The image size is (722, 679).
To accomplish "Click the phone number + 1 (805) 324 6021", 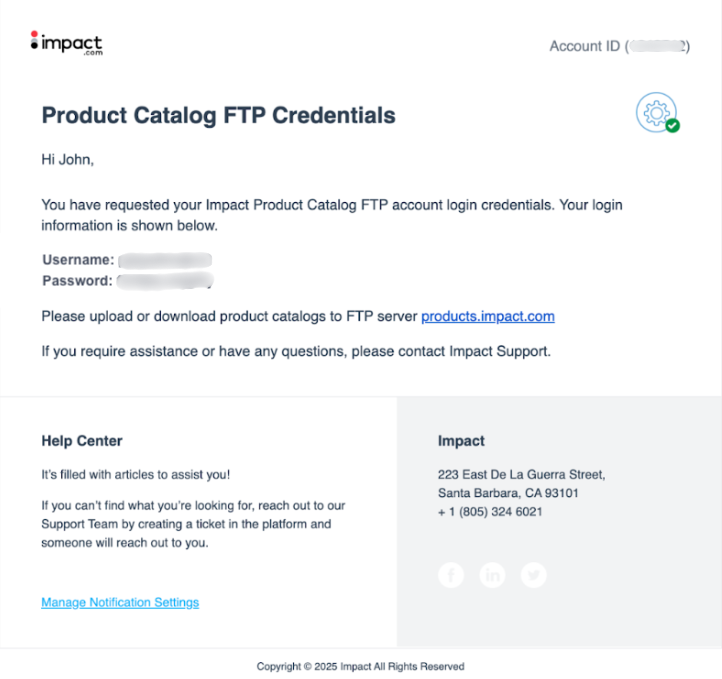I will pos(490,512).
